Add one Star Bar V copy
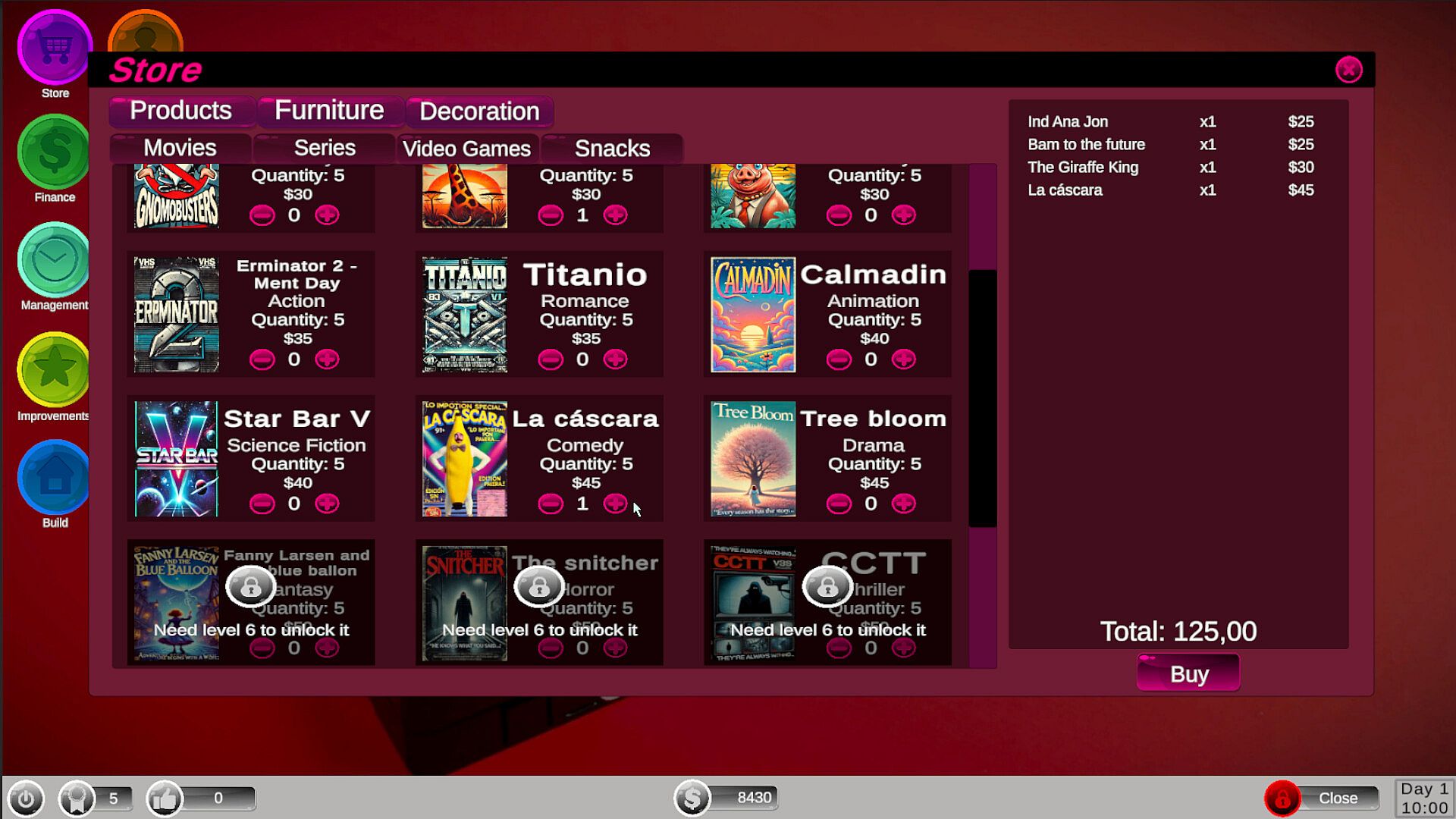Screen dimensions: 1456x819 tap(327, 504)
